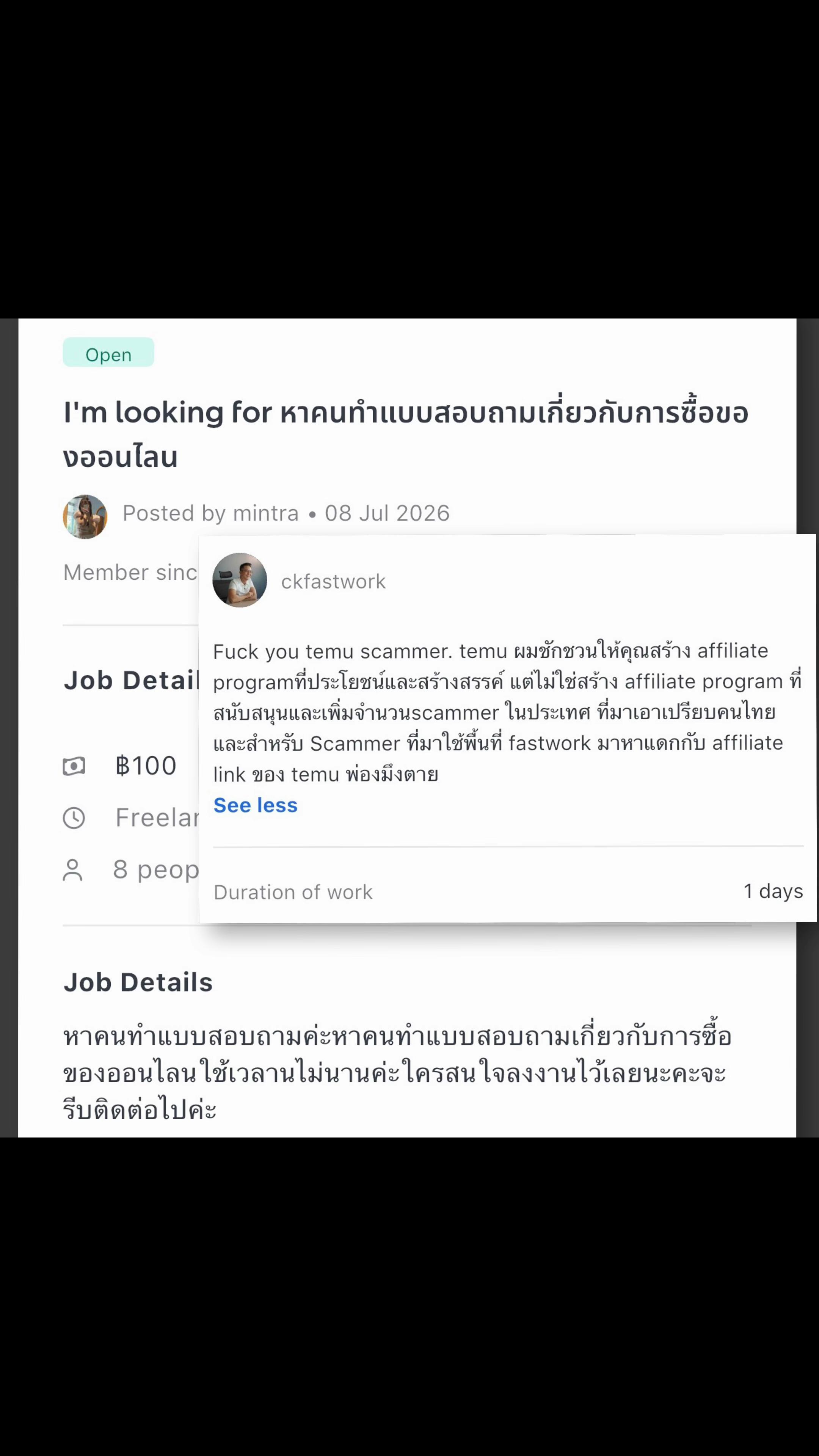Open the ckfastwork username link
Image resolution: width=819 pixels, height=1456 pixels.
(x=333, y=582)
